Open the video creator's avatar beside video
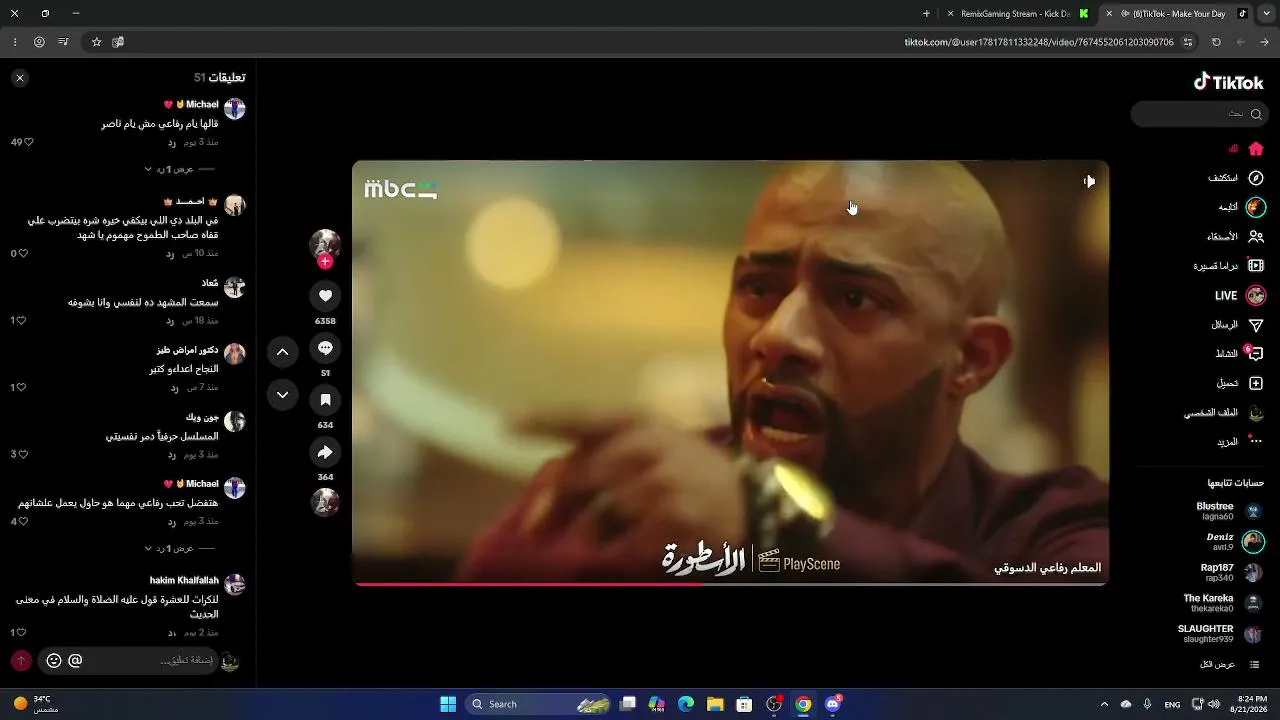This screenshot has width=1280, height=720. [325, 244]
